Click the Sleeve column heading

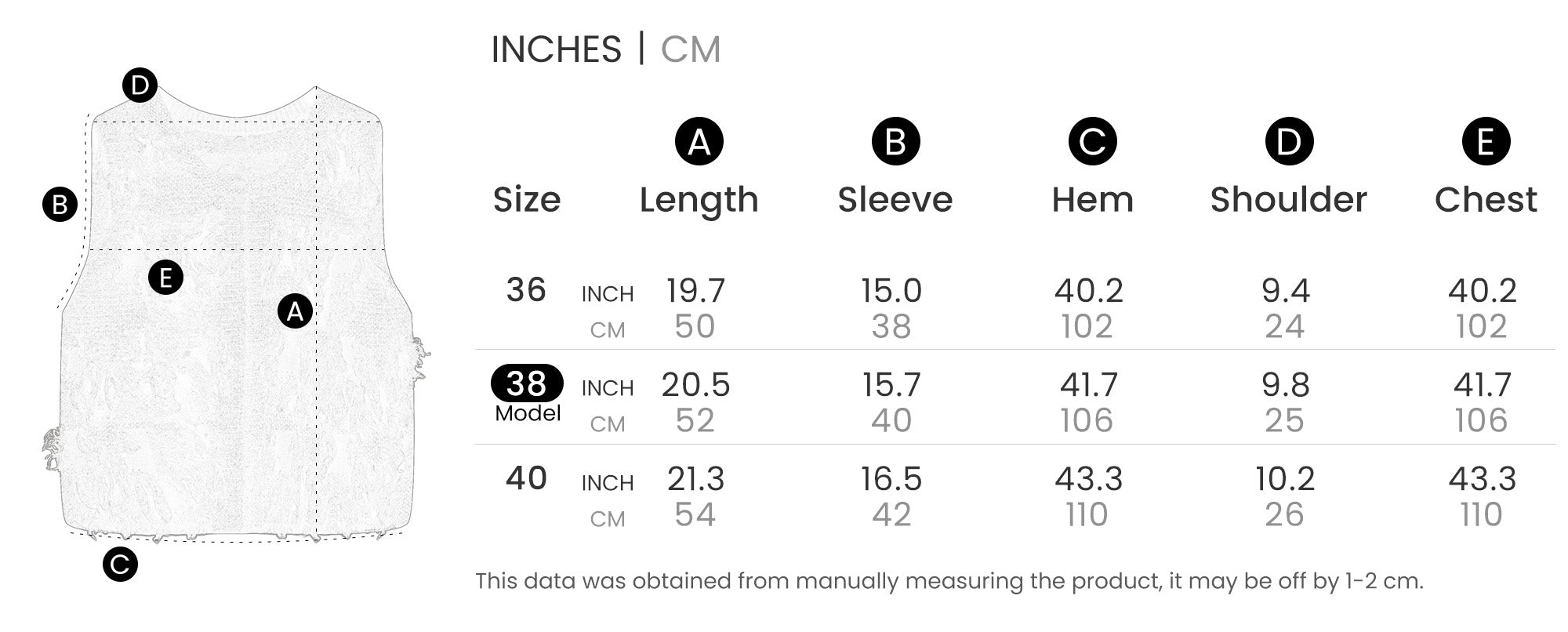point(895,200)
